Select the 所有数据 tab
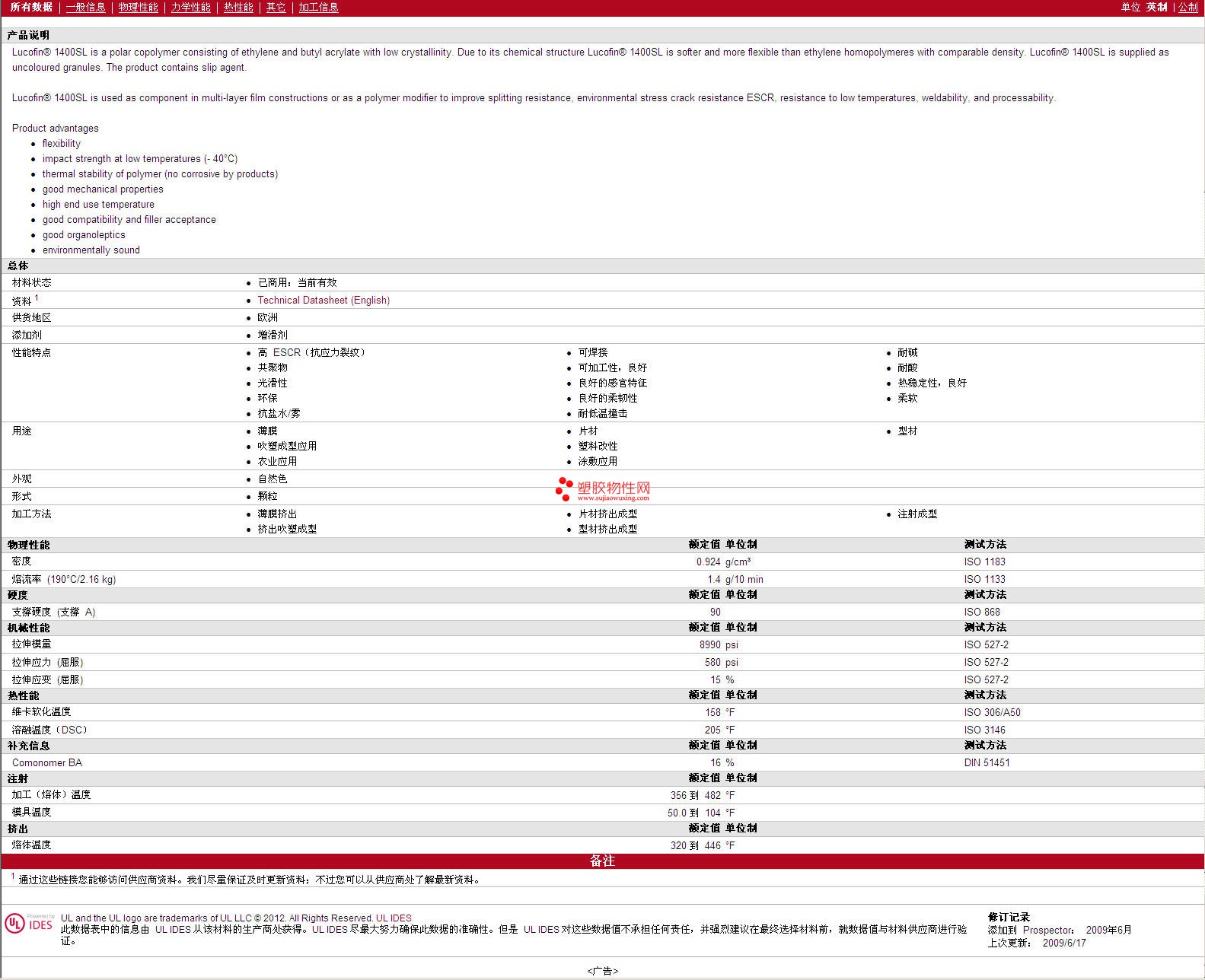This screenshot has height=980, width=1205. pyautogui.click(x=31, y=7)
